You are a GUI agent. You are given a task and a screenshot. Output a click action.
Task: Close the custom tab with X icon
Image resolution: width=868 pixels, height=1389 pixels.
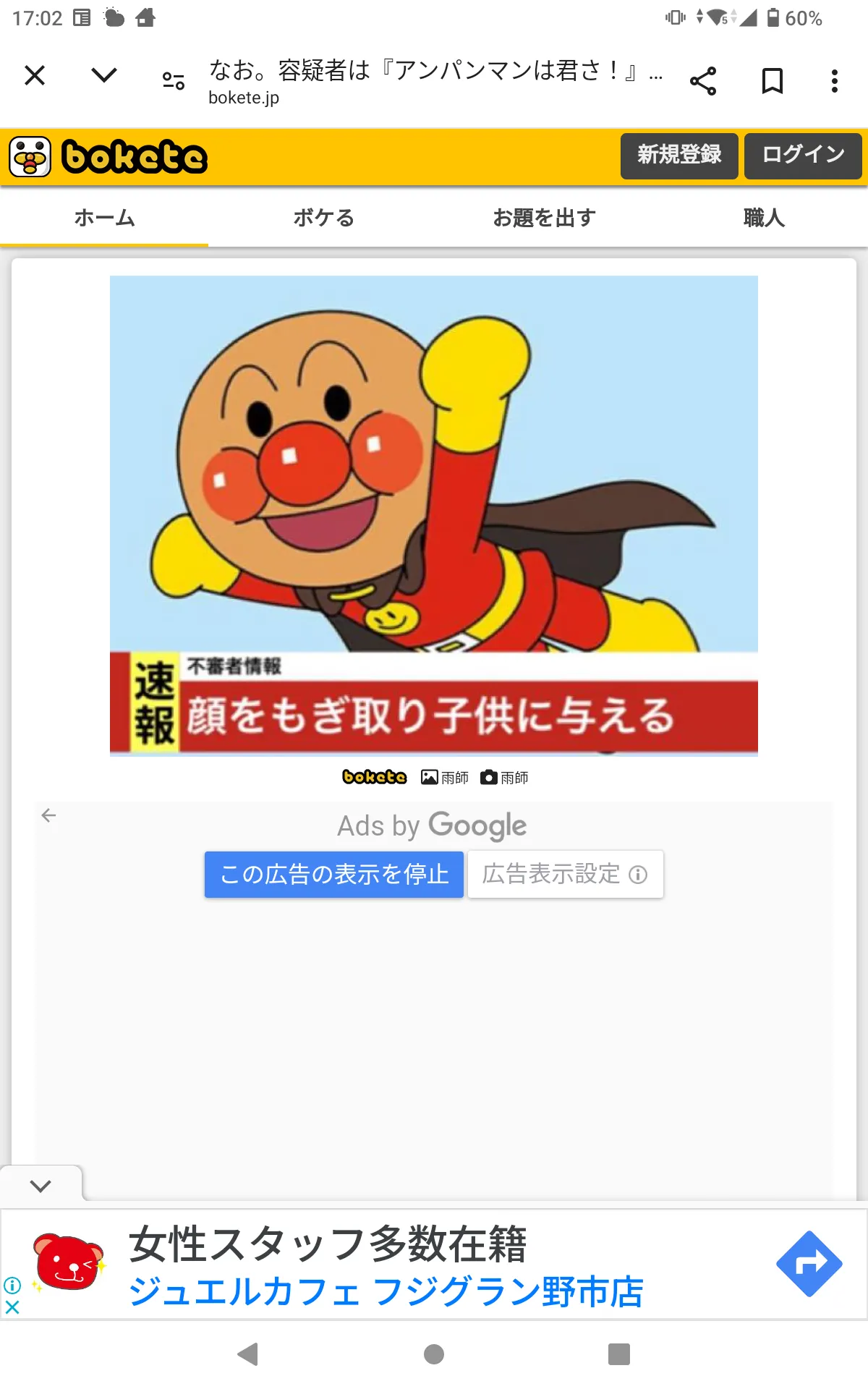pyautogui.click(x=35, y=75)
